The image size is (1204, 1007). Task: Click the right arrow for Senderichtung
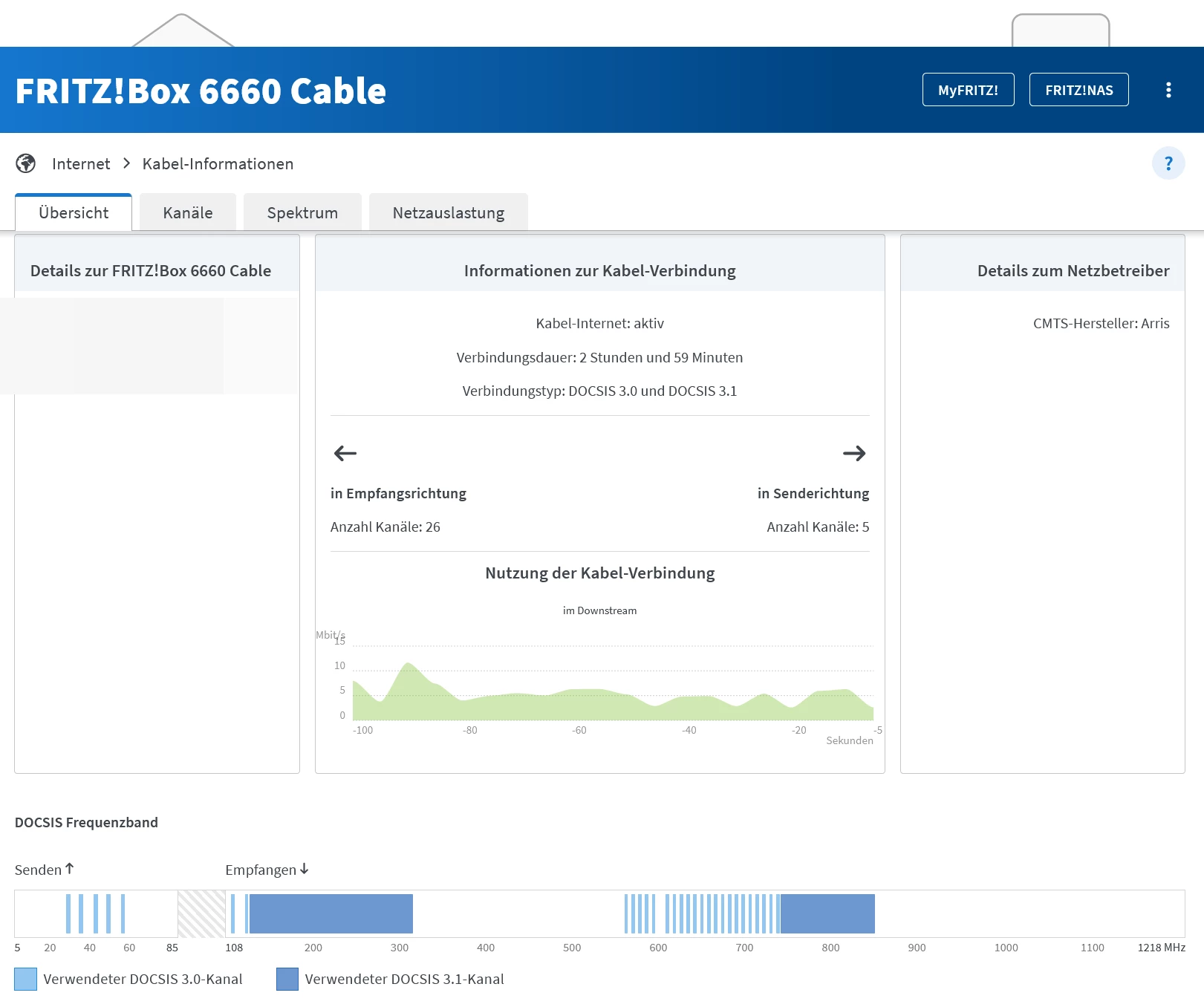pyautogui.click(x=854, y=453)
